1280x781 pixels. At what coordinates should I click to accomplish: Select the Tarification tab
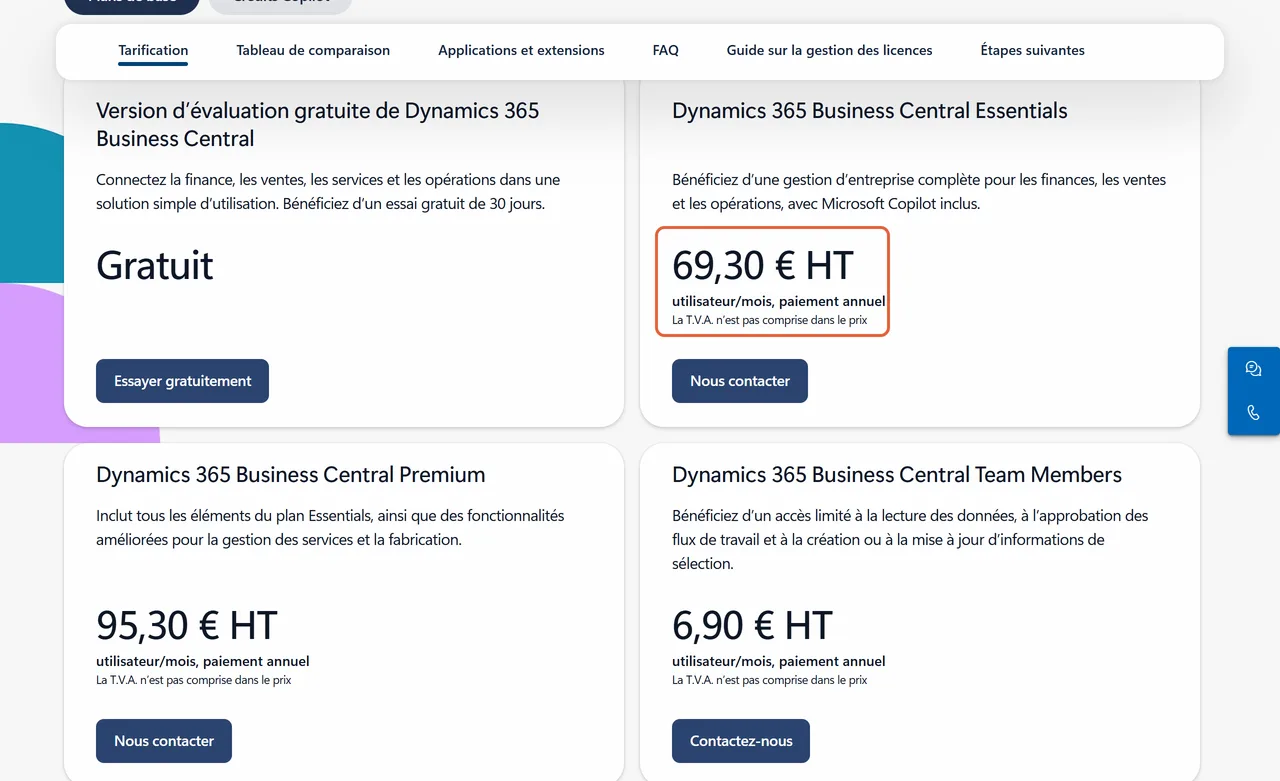coord(153,50)
